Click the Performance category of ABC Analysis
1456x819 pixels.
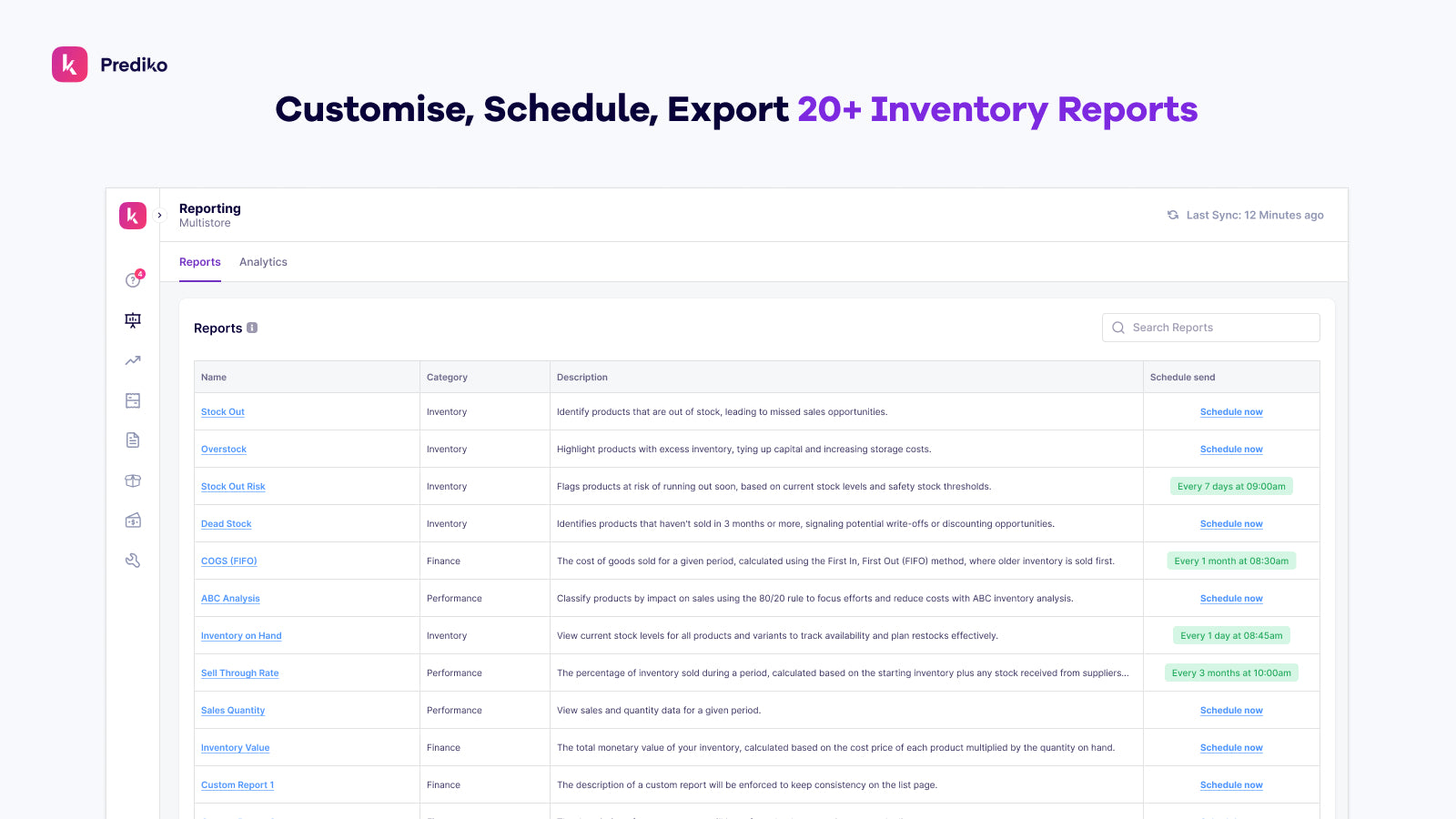pyautogui.click(x=454, y=599)
